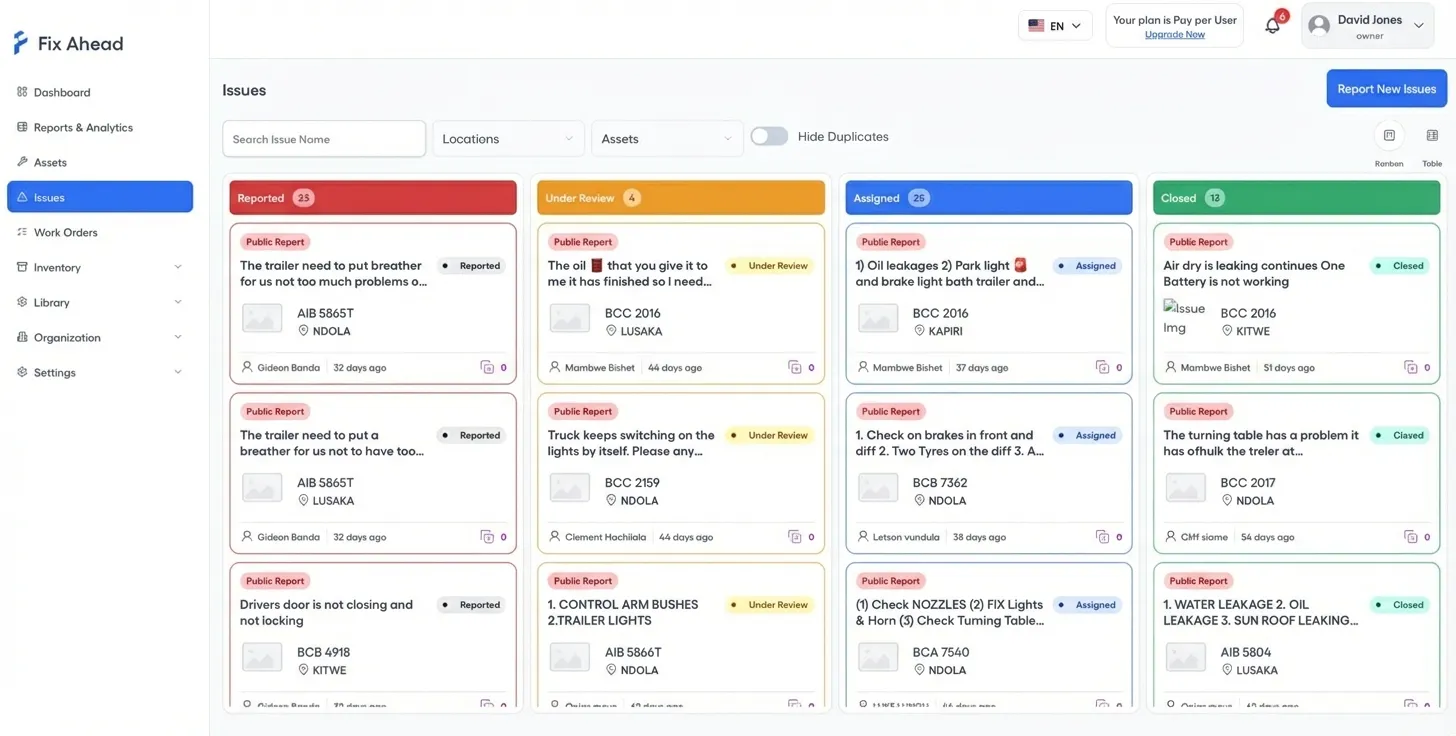Open the Locations filter dropdown

tap(507, 138)
